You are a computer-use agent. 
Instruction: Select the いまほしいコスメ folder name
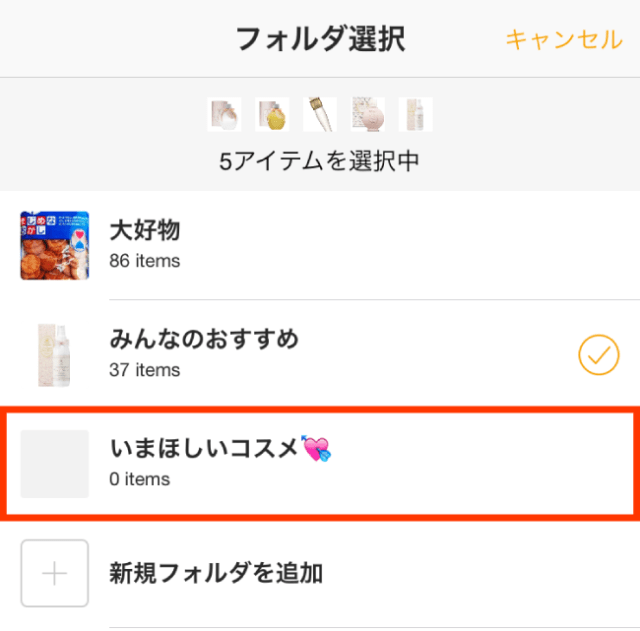click(205, 450)
